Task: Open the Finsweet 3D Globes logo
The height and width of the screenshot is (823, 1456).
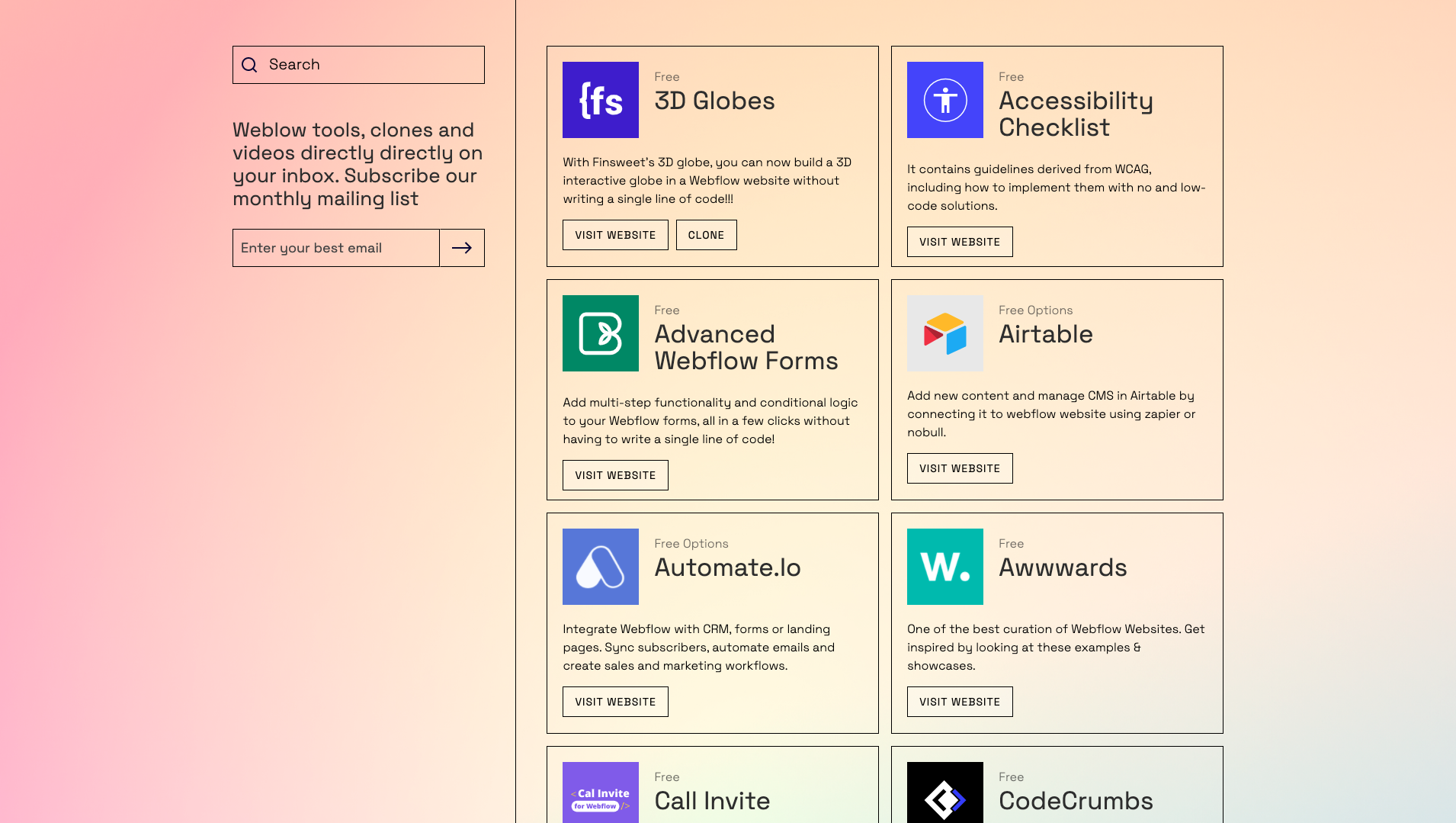Action: [601, 100]
